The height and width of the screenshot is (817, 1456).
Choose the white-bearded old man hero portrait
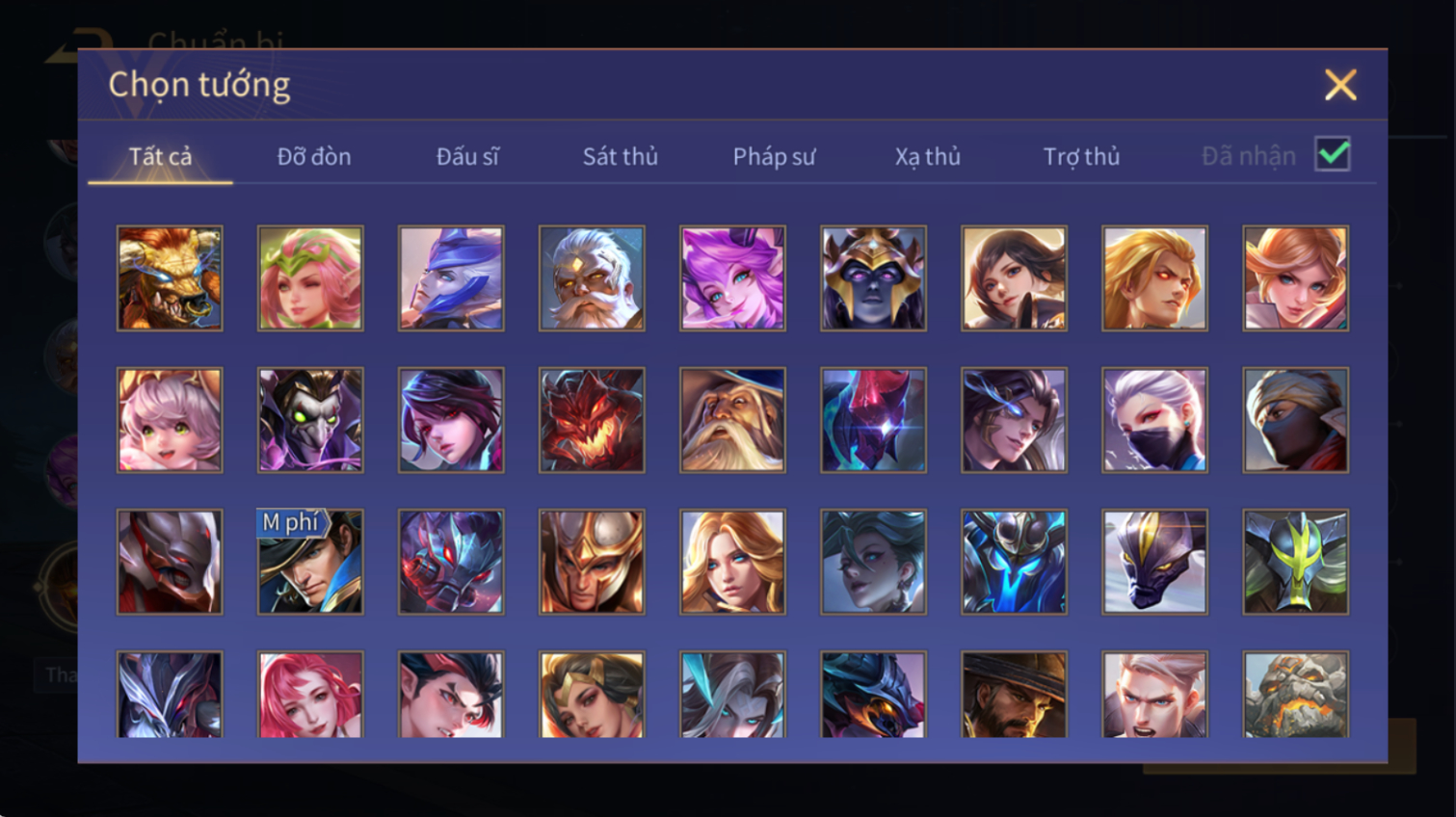click(592, 278)
